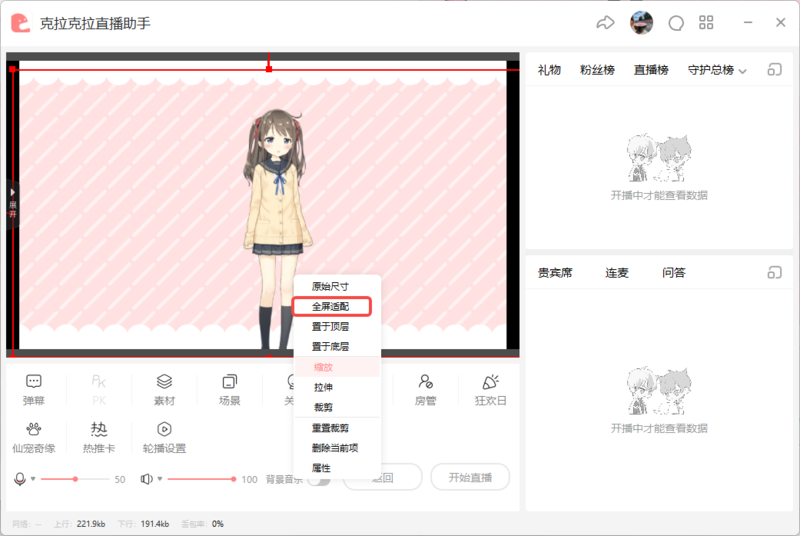Click the top-left red corner handle

(x=12, y=69)
